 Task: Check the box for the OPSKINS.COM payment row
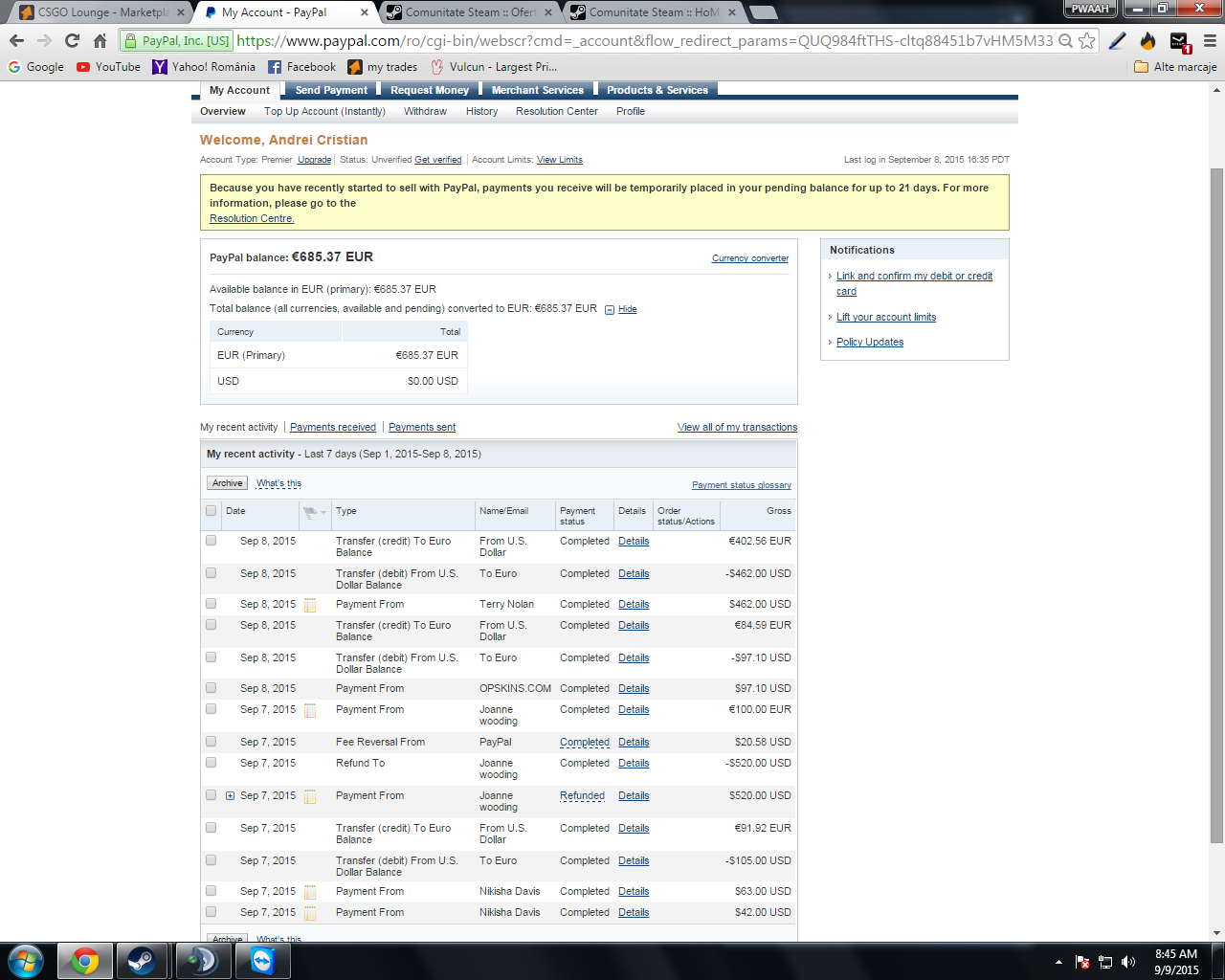(212, 688)
